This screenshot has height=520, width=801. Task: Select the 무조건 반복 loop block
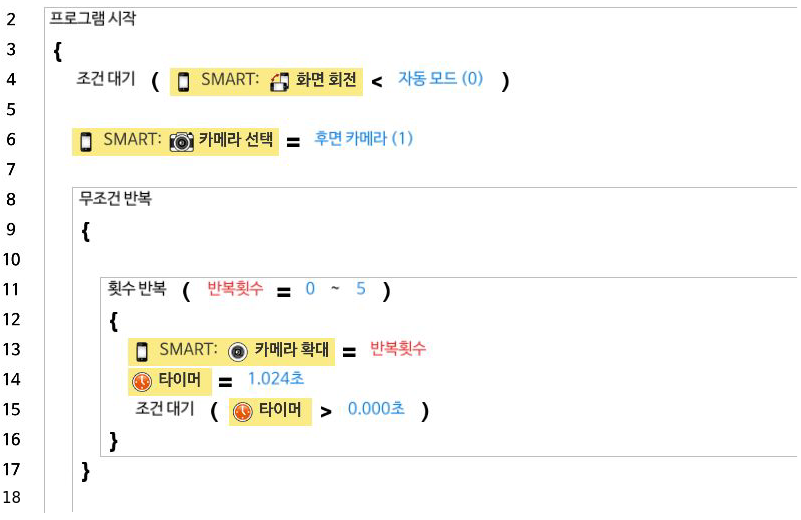[x=115, y=199]
